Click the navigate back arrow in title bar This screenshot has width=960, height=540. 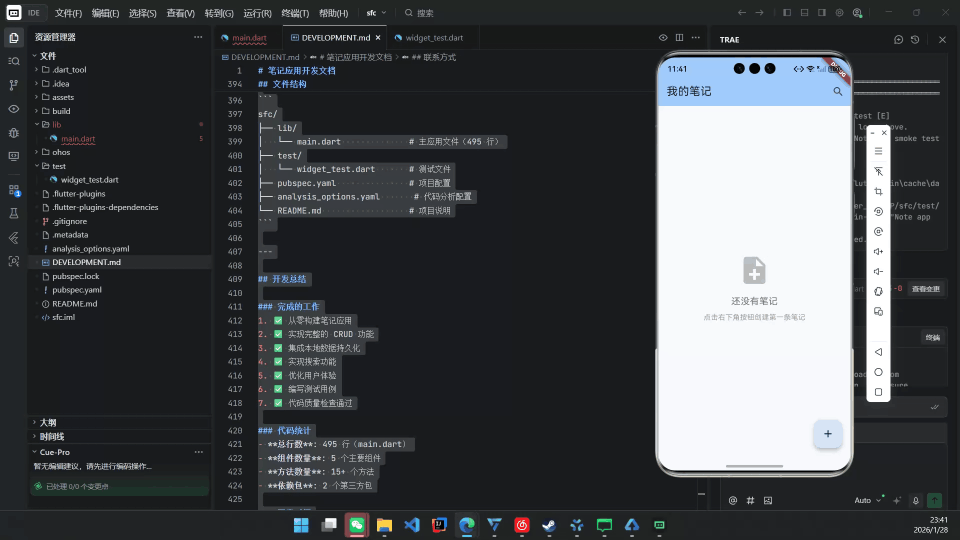click(x=741, y=12)
